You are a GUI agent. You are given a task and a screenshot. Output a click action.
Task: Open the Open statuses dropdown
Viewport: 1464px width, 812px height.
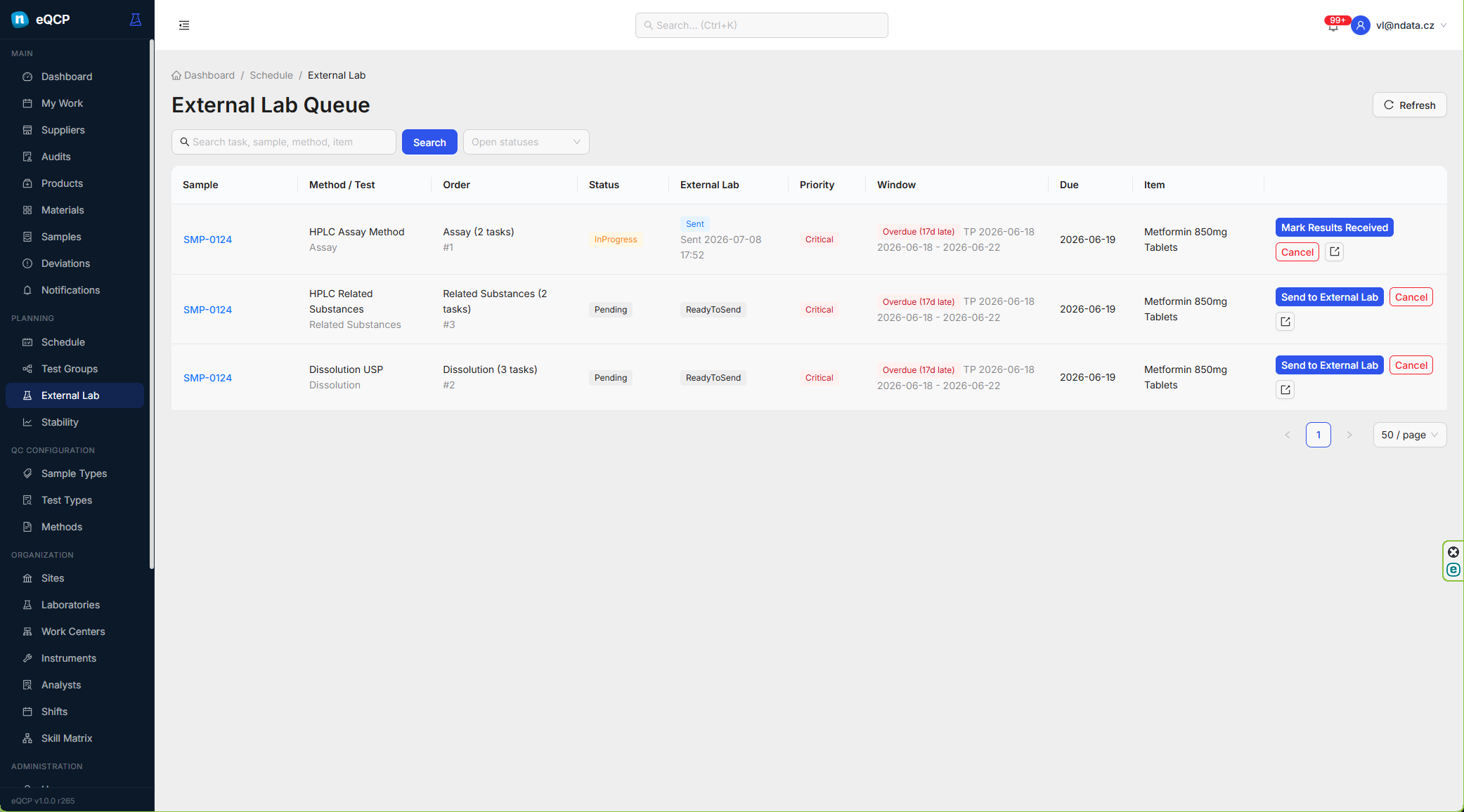(x=526, y=142)
